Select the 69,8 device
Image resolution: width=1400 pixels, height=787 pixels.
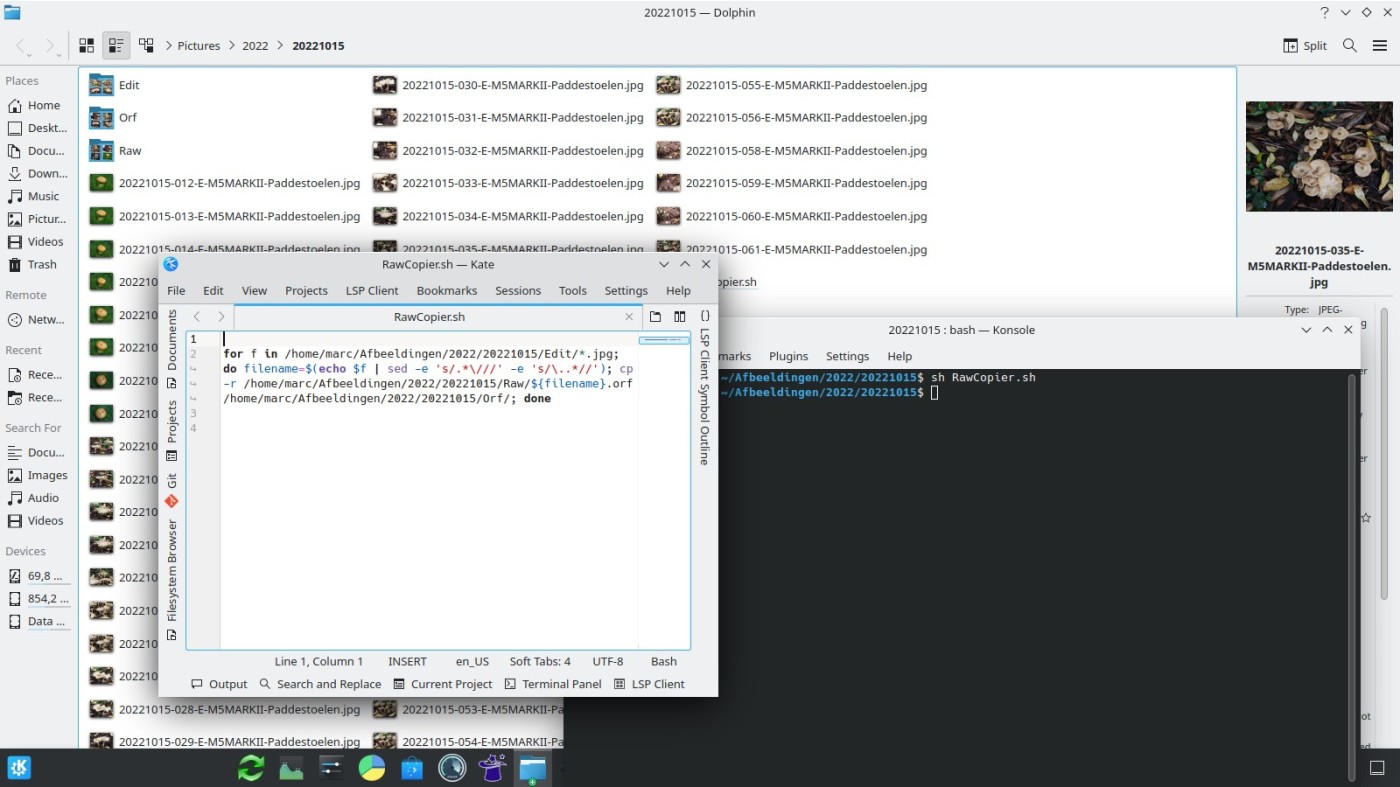[37, 576]
